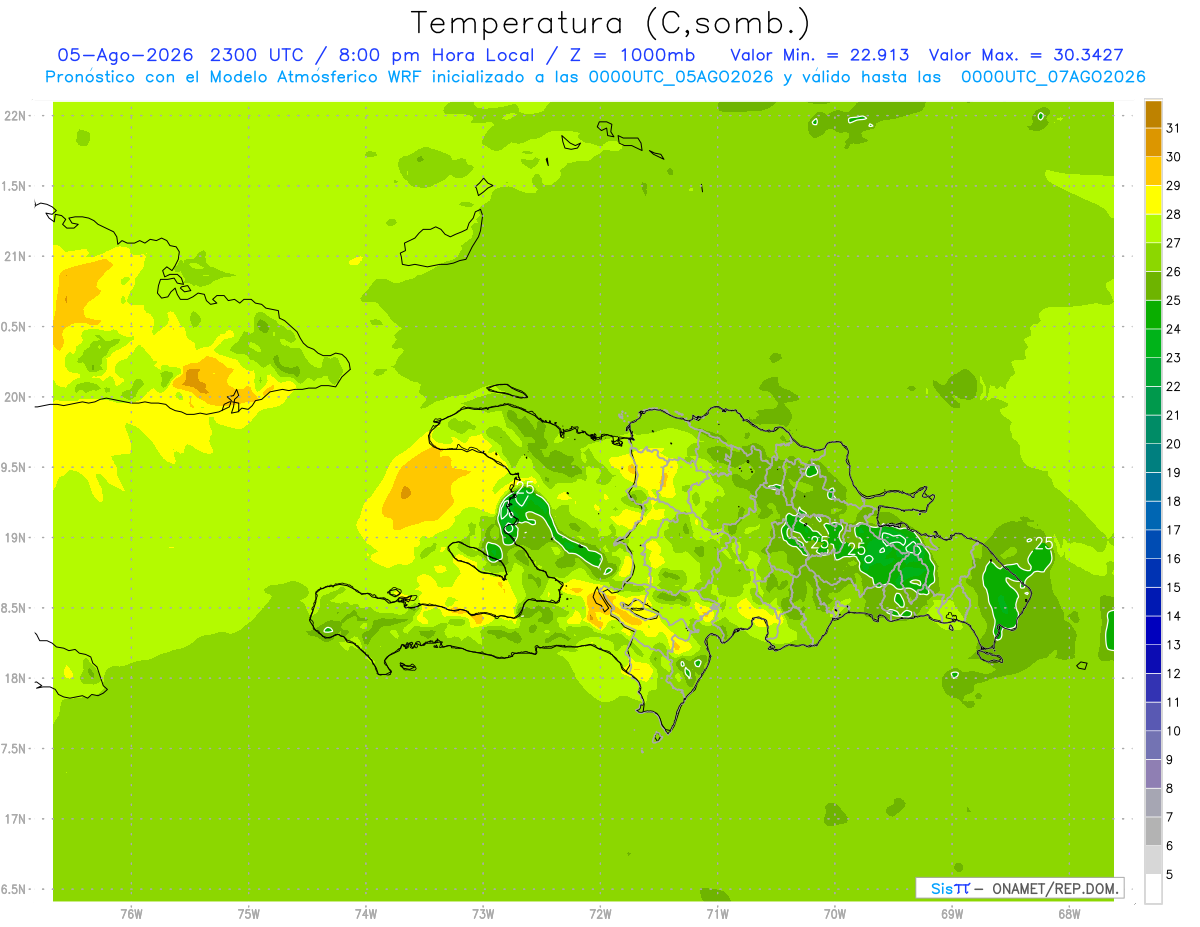1200x927 pixels.
Task: Click the '22N' latitude axis label
Action: [x=16, y=116]
